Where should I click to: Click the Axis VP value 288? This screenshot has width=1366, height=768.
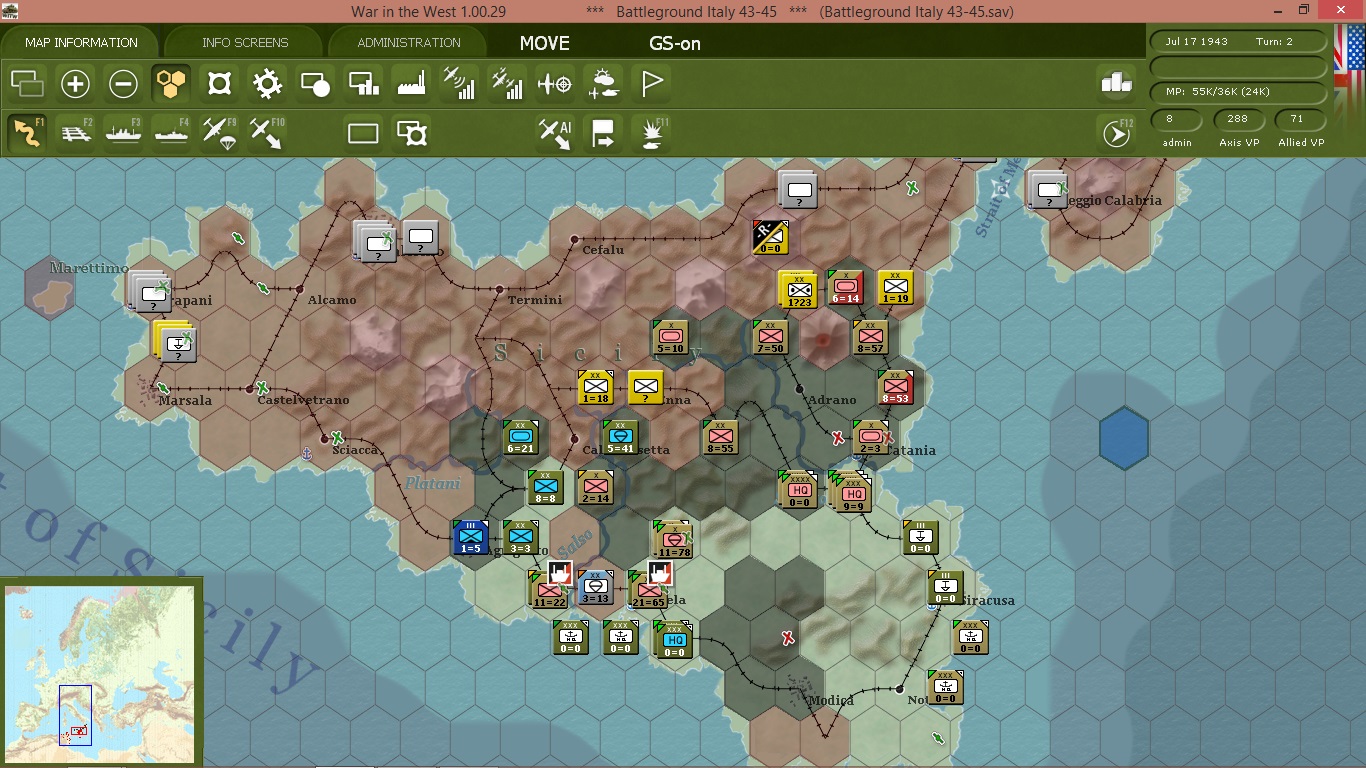[x=1238, y=120]
